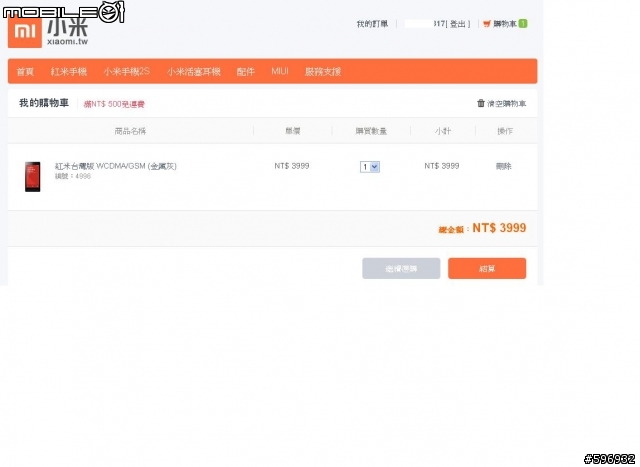Viewport: 640px width, 467px height.
Task: Click the gray continue shopping button
Action: point(401,269)
